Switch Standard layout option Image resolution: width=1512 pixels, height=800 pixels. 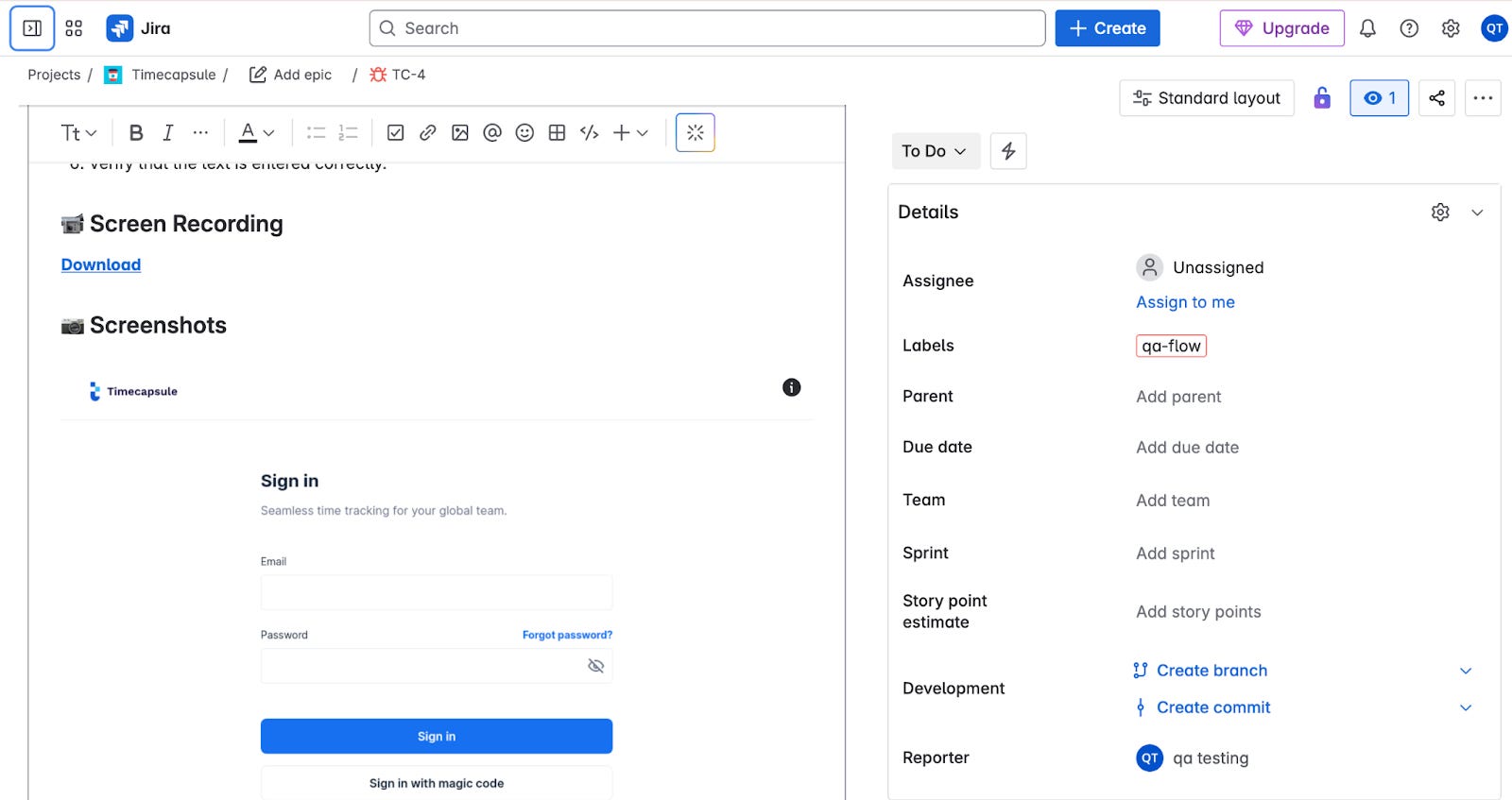[x=1207, y=98]
